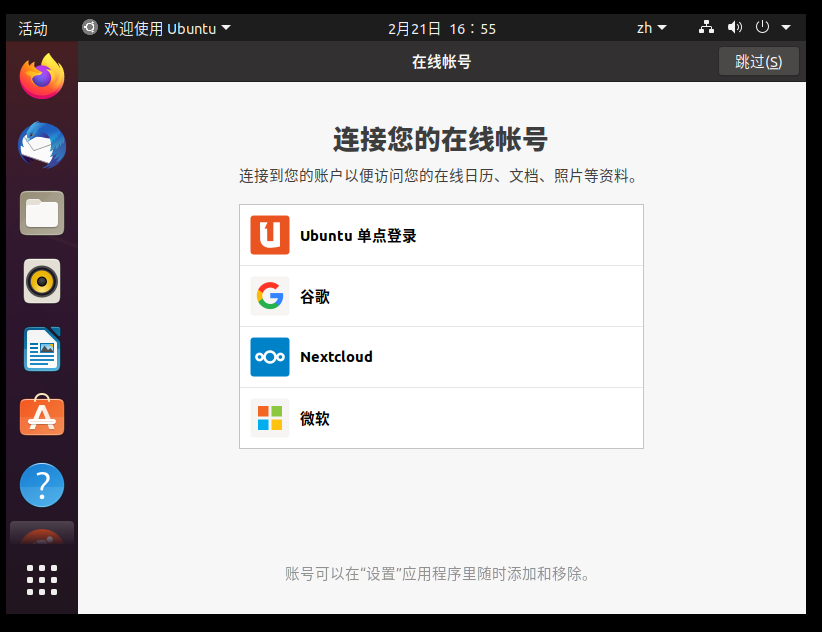Show applications grid in the dock
This screenshot has height=632, width=822.
(x=42, y=580)
